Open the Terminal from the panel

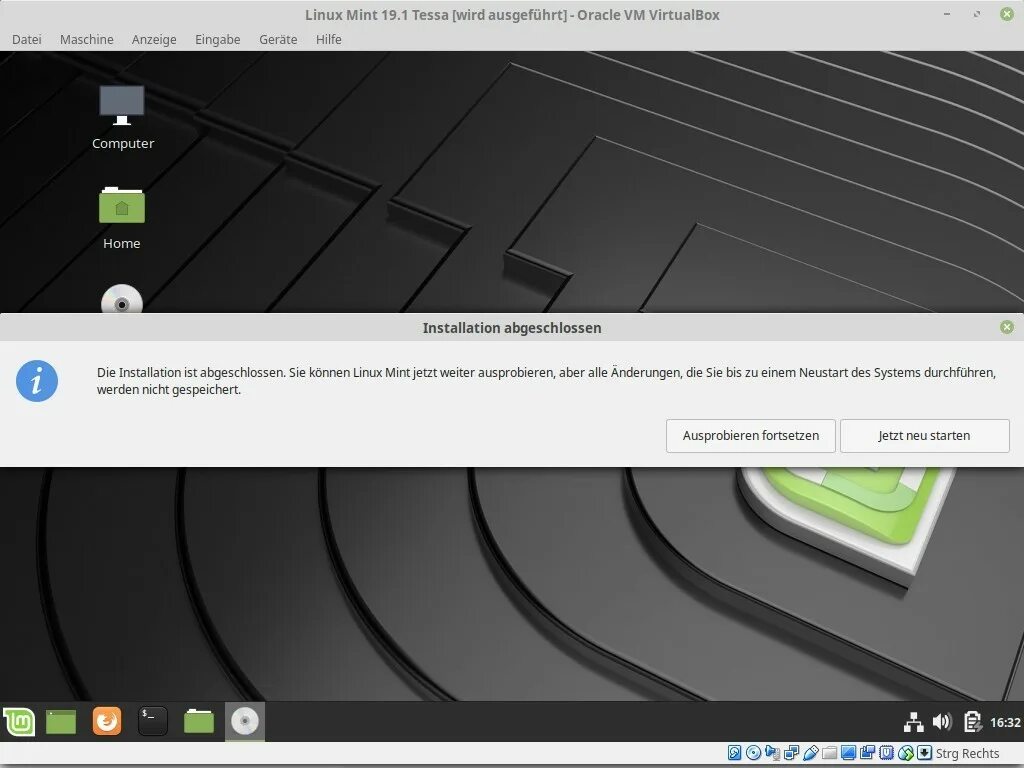(153, 722)
